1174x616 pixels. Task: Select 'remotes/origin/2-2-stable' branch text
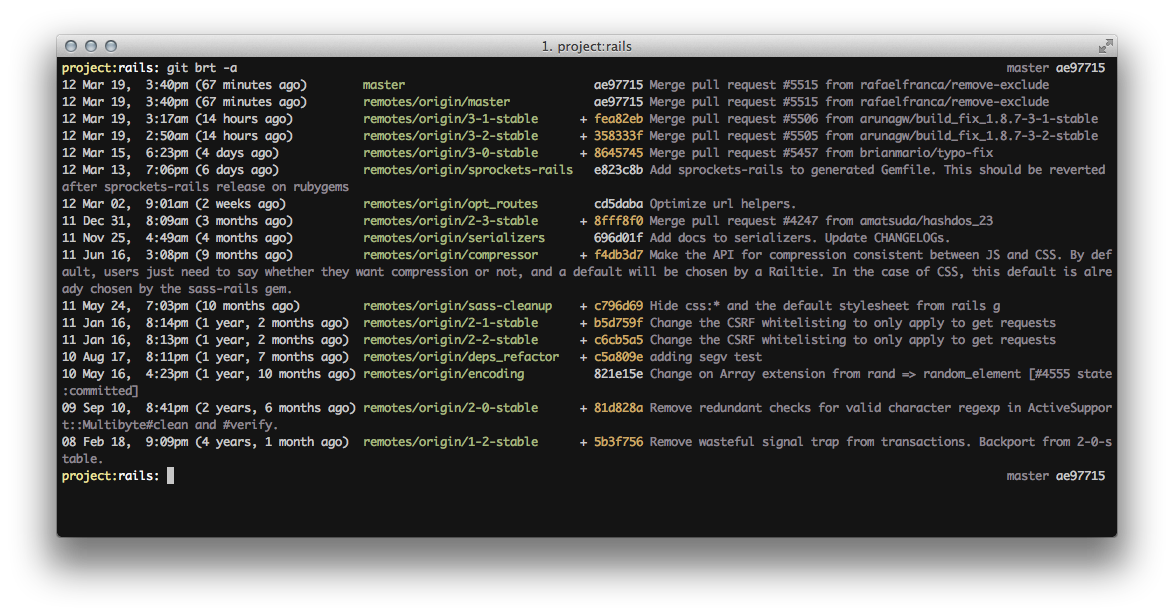[x=451, y=340]
